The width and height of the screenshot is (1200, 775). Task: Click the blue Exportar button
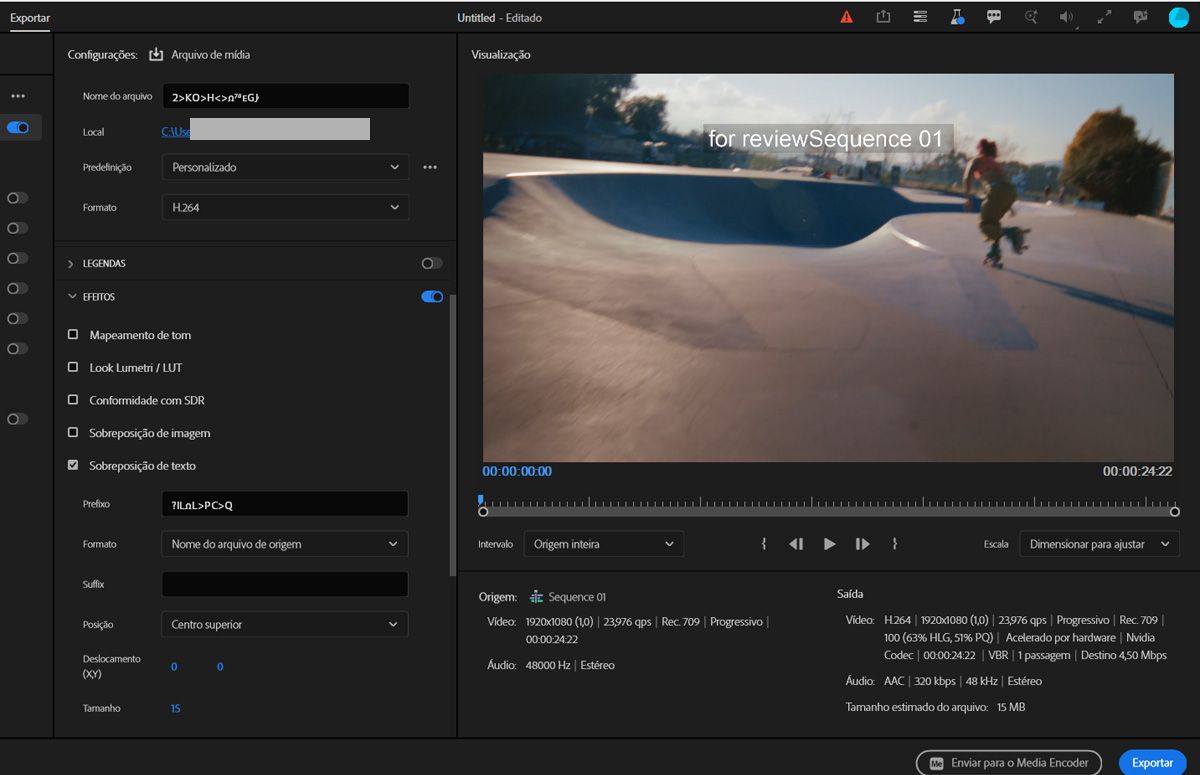tap(1152, 762)
